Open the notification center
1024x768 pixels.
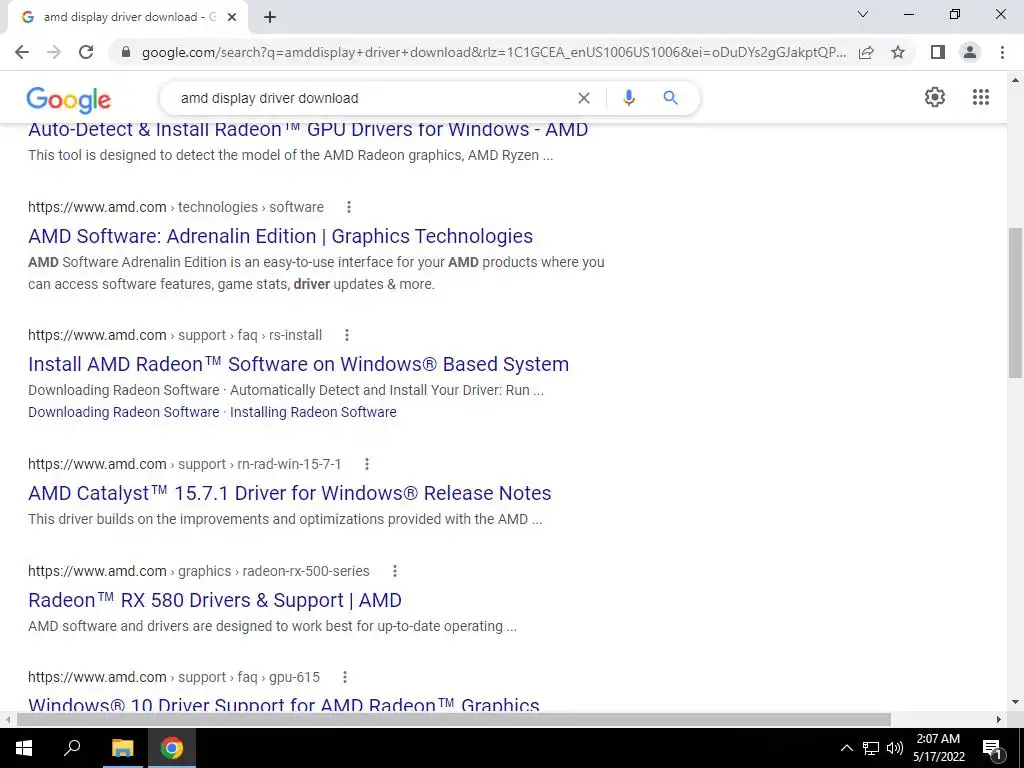click(x=992, y=748)
